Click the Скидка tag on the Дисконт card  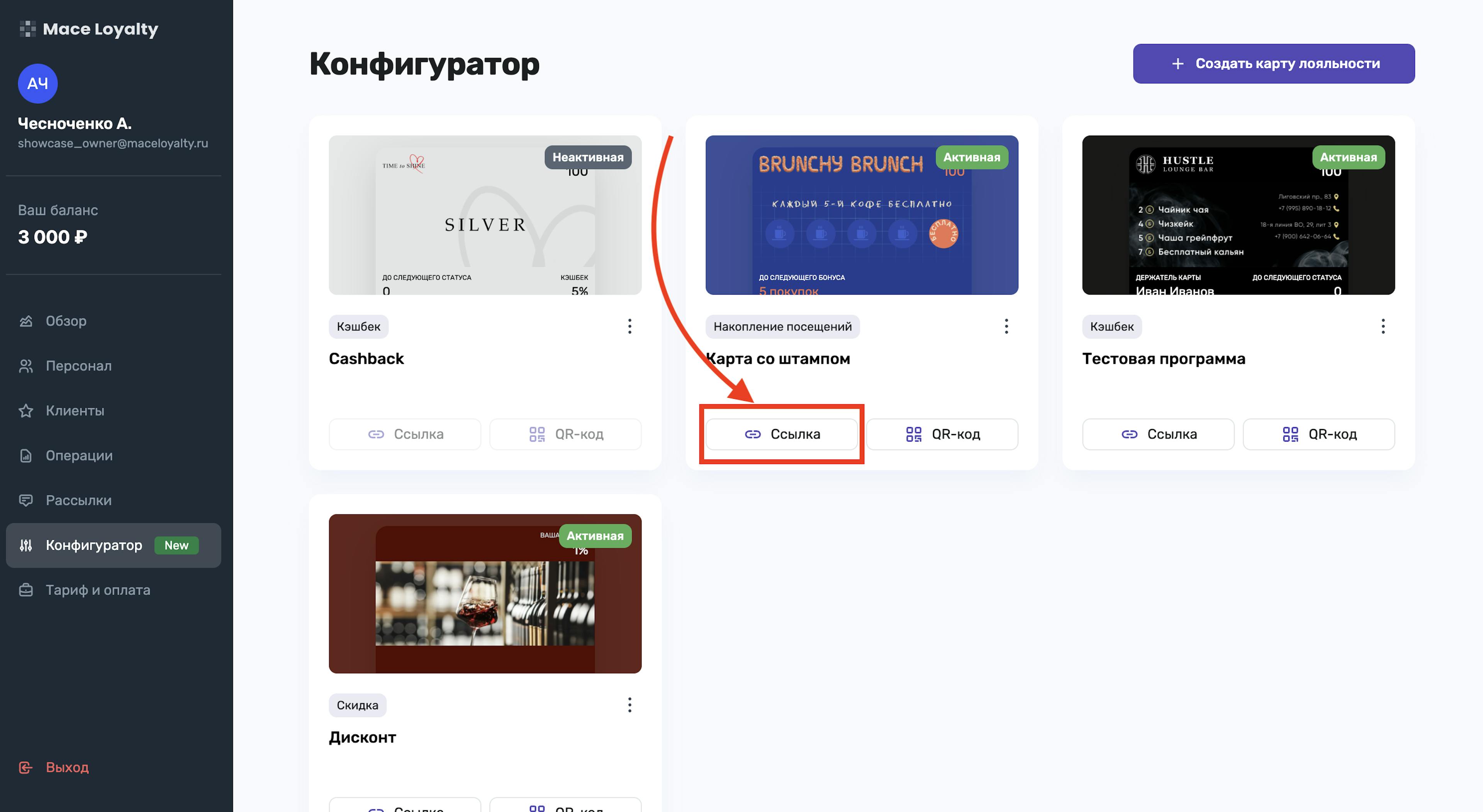(x=357, y=705)
